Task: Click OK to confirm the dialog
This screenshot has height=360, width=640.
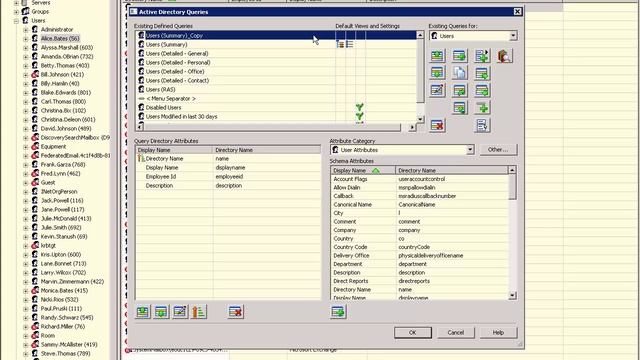Action: [x=413, y=332]
